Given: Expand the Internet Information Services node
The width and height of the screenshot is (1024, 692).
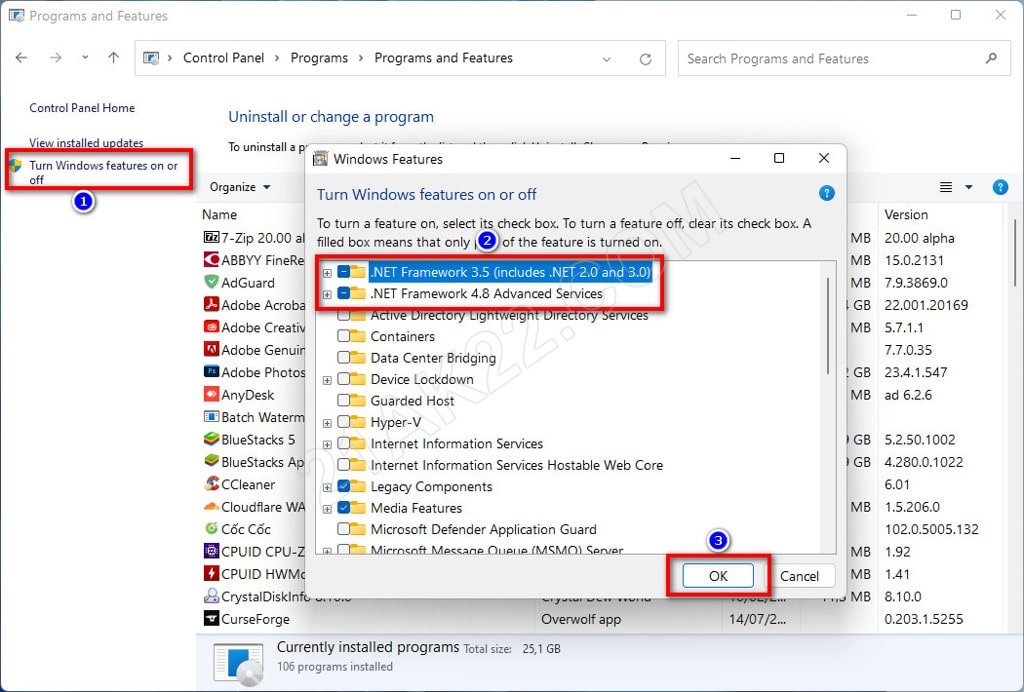Looking at the screenshot, I should point(327,445).
